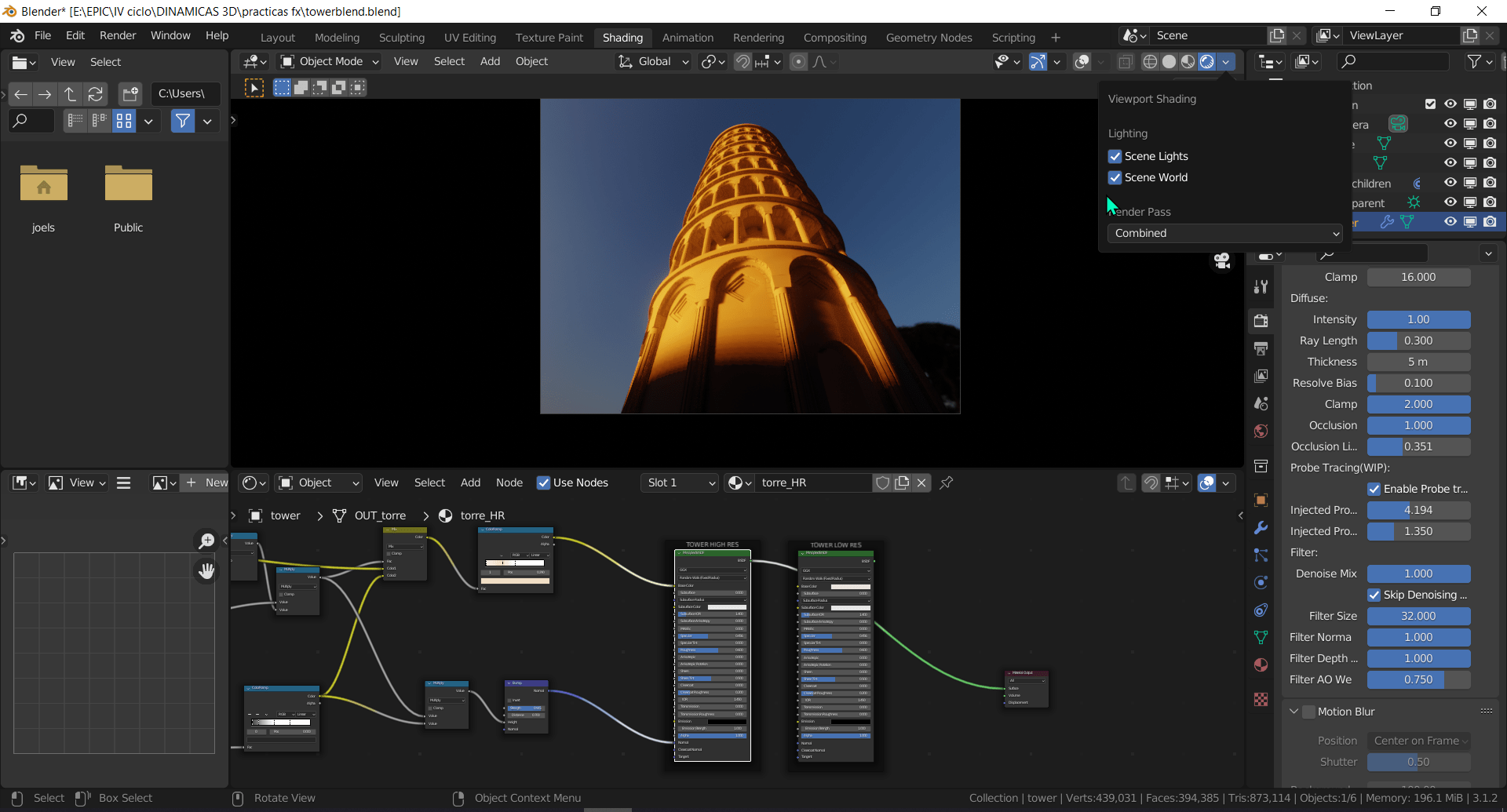Open the Render Pass Combined dropdown
1507x812 pixels.
pos(1224,233)
